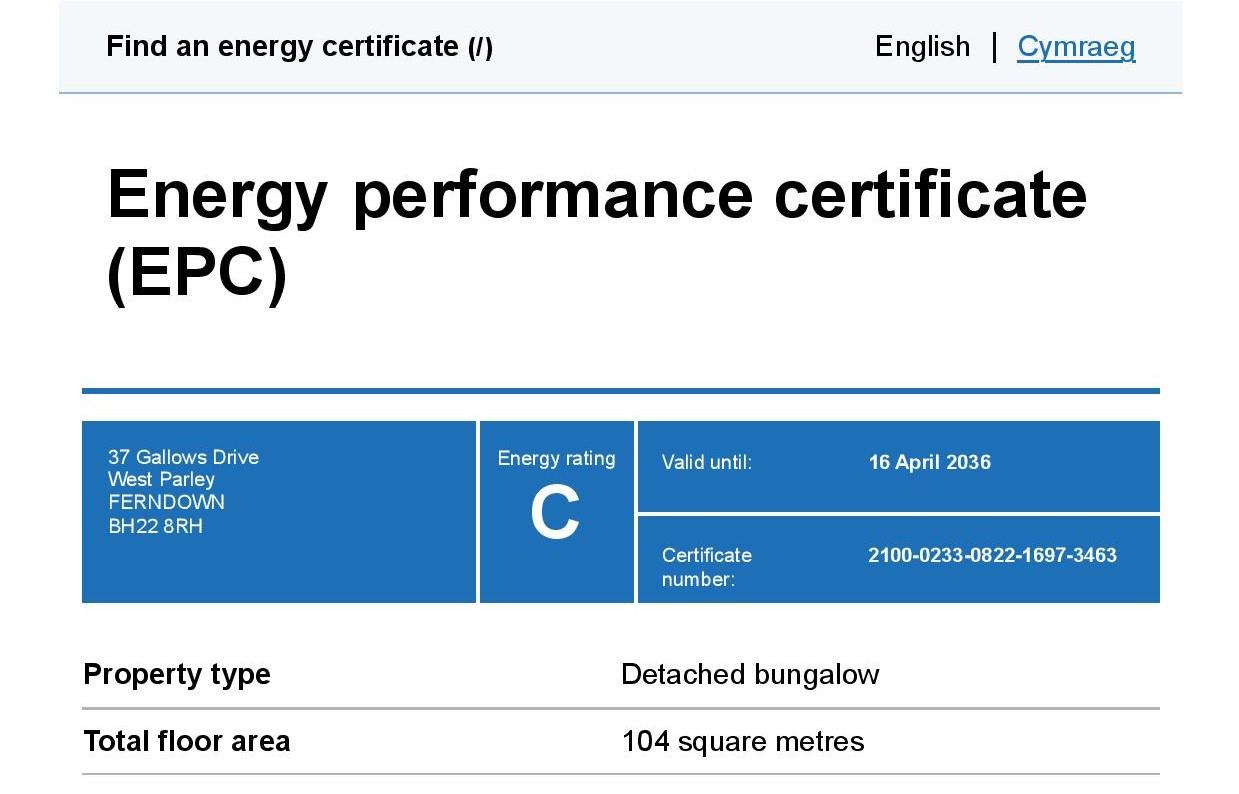1239x794 pixels.
Task: Select the West Parley address line
Action: [161, 479]
